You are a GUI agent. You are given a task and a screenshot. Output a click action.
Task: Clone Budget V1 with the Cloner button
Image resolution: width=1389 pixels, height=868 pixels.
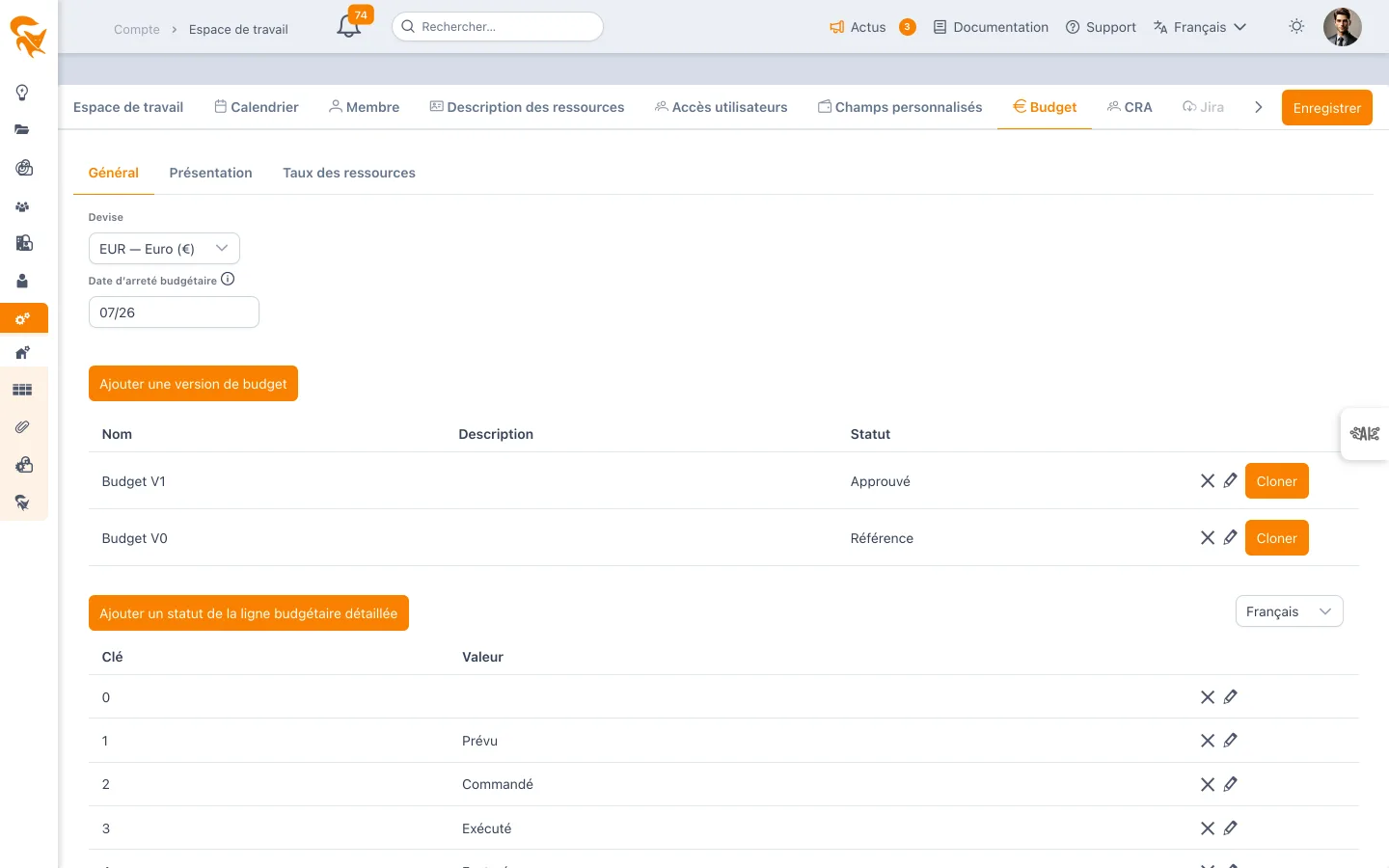point(1276,481)
